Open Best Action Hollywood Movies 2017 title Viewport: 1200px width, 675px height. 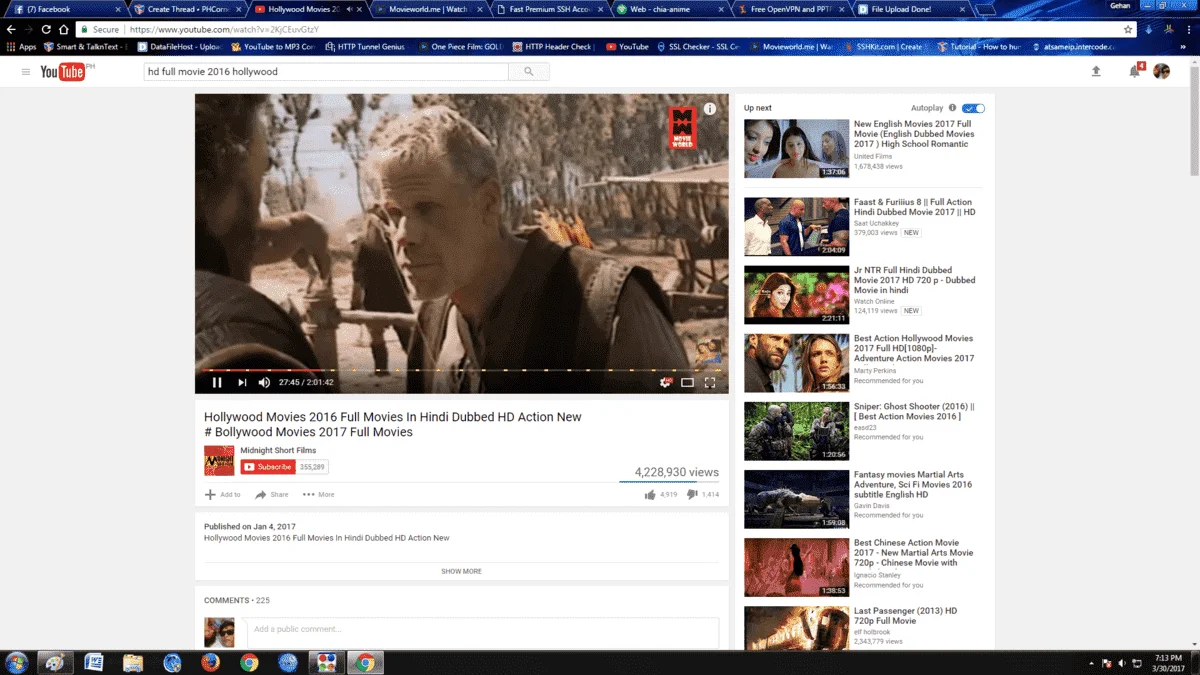(x=914, y=348)
